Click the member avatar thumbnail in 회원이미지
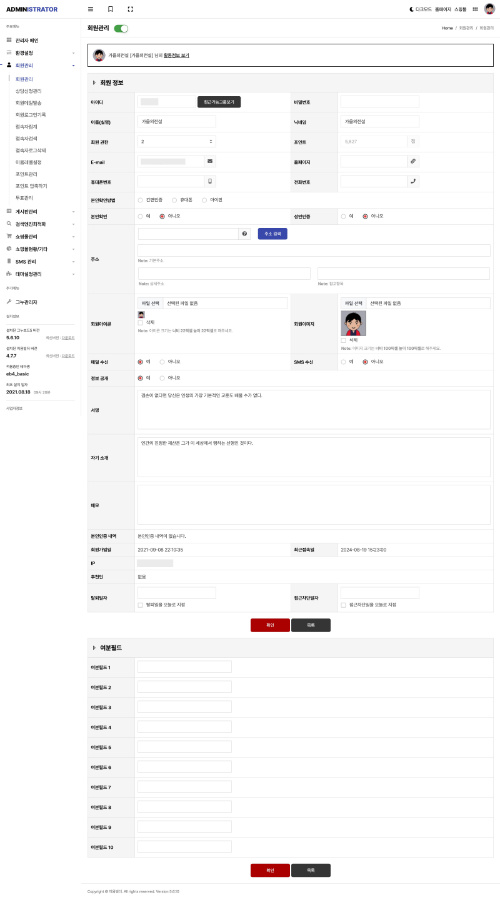 click(x=353, y=323)
